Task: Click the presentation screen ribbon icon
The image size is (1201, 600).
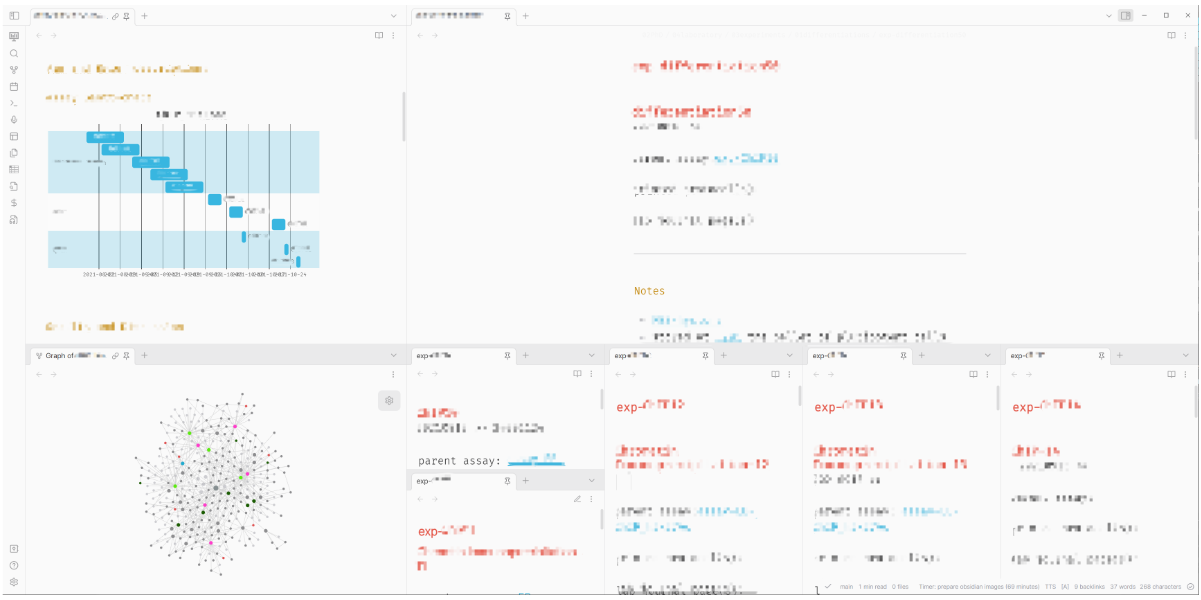Action: click(x=14, y=36)
